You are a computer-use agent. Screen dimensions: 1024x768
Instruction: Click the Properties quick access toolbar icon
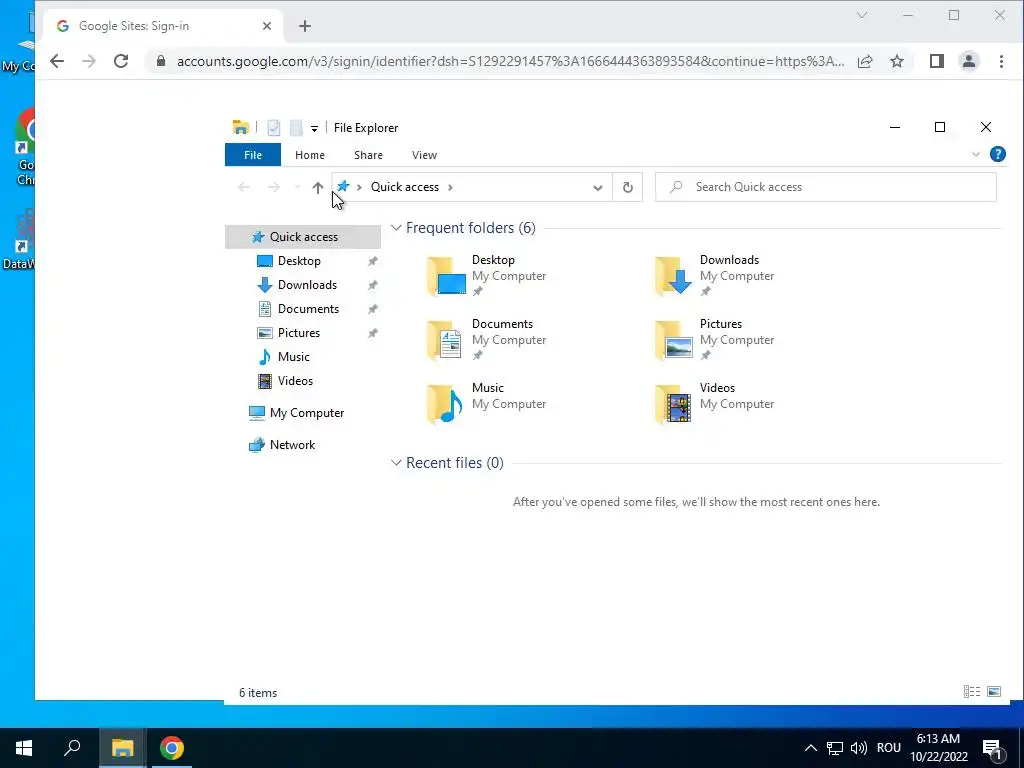274,128
